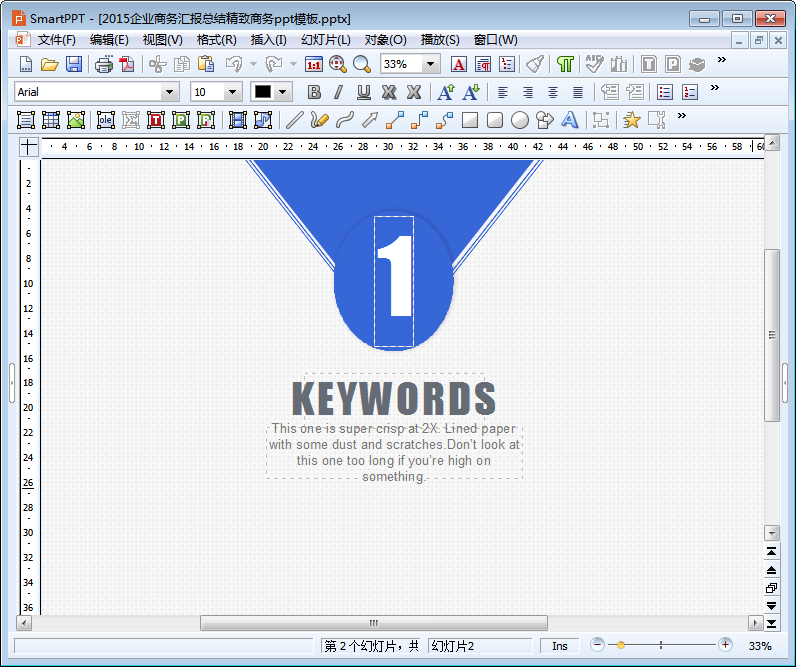Screen dimensions: 796x667
Task: Open the Print icon in toolbar
Action: tap(103, 64)
